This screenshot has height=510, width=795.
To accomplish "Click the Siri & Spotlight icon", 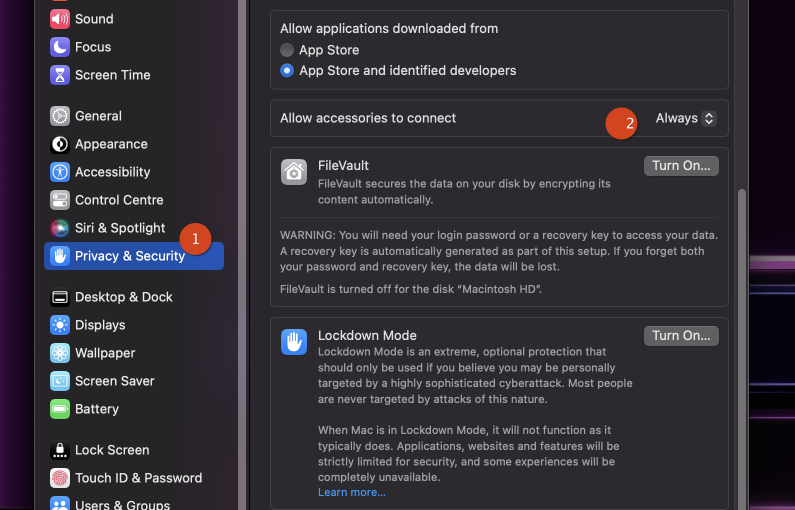I will pos(60,228).
